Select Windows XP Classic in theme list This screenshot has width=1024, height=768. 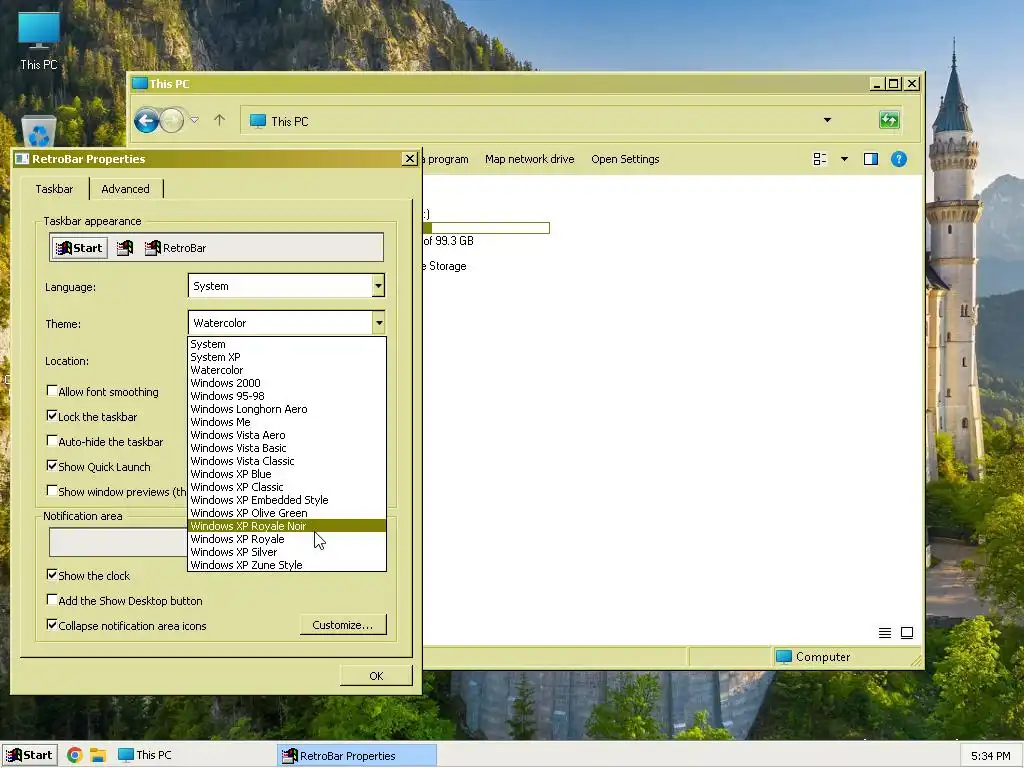pyautogui.click(x=287, y=487)
